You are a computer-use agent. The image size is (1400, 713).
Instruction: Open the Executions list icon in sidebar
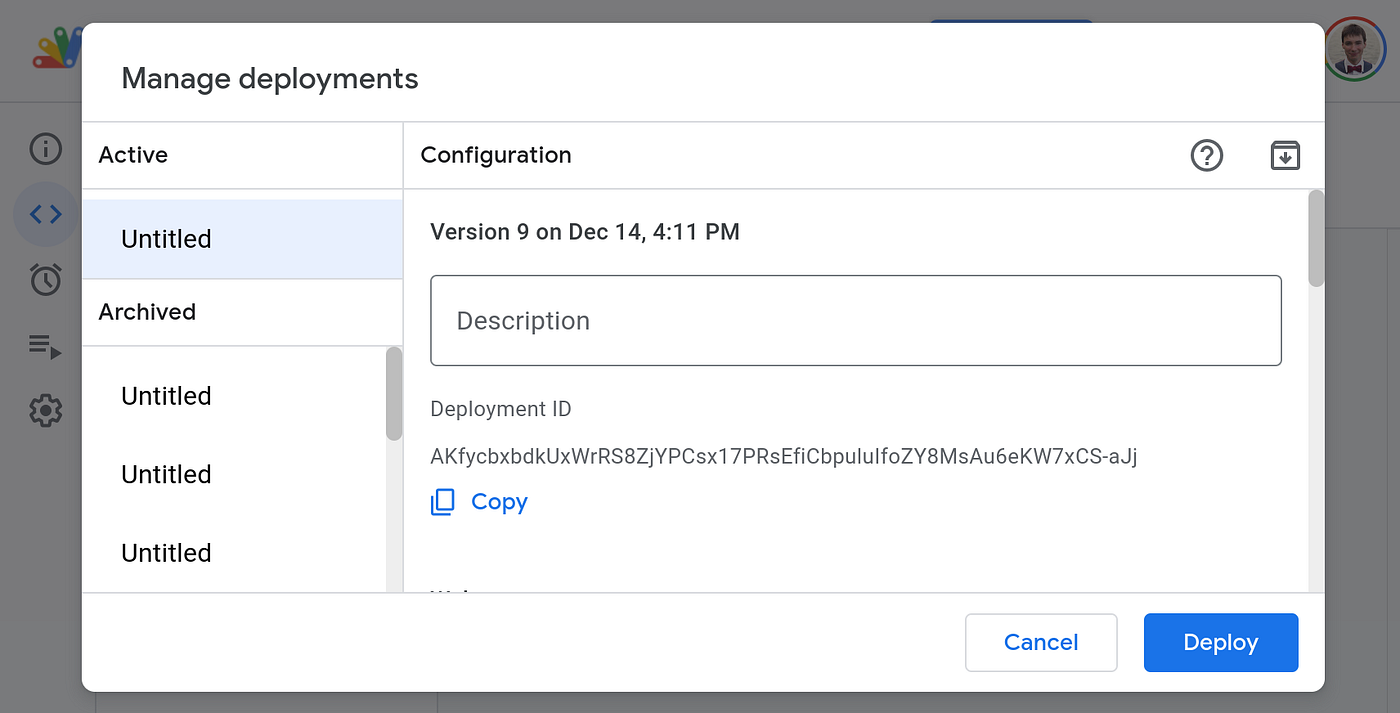point(46,346)
